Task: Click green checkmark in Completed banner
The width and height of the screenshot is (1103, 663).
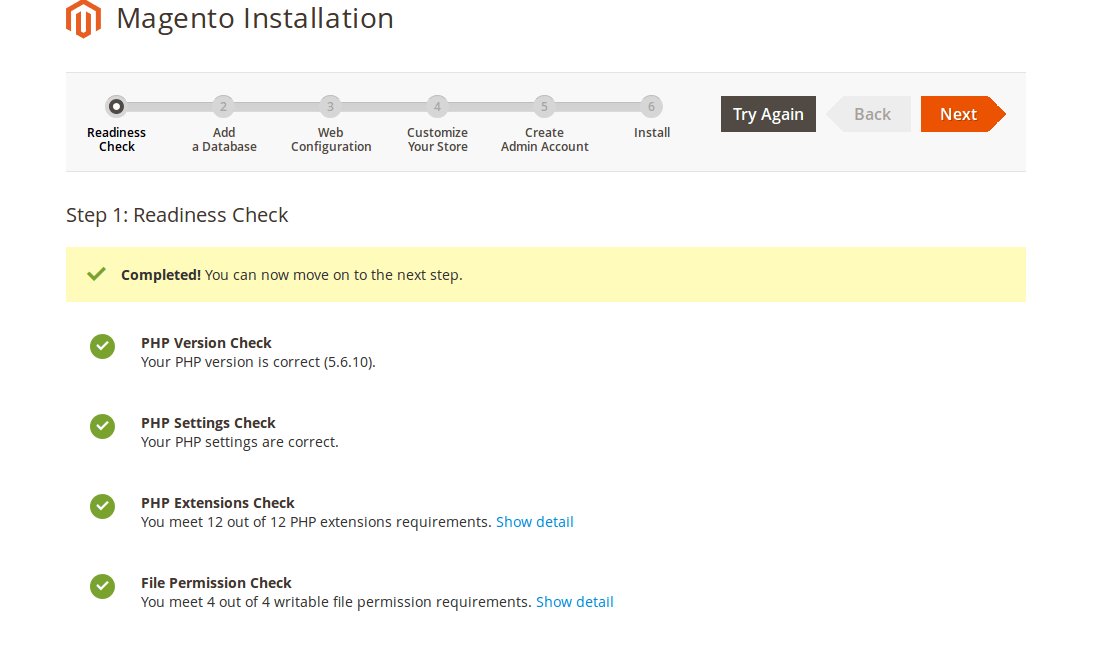Action: tap(96, 273)
